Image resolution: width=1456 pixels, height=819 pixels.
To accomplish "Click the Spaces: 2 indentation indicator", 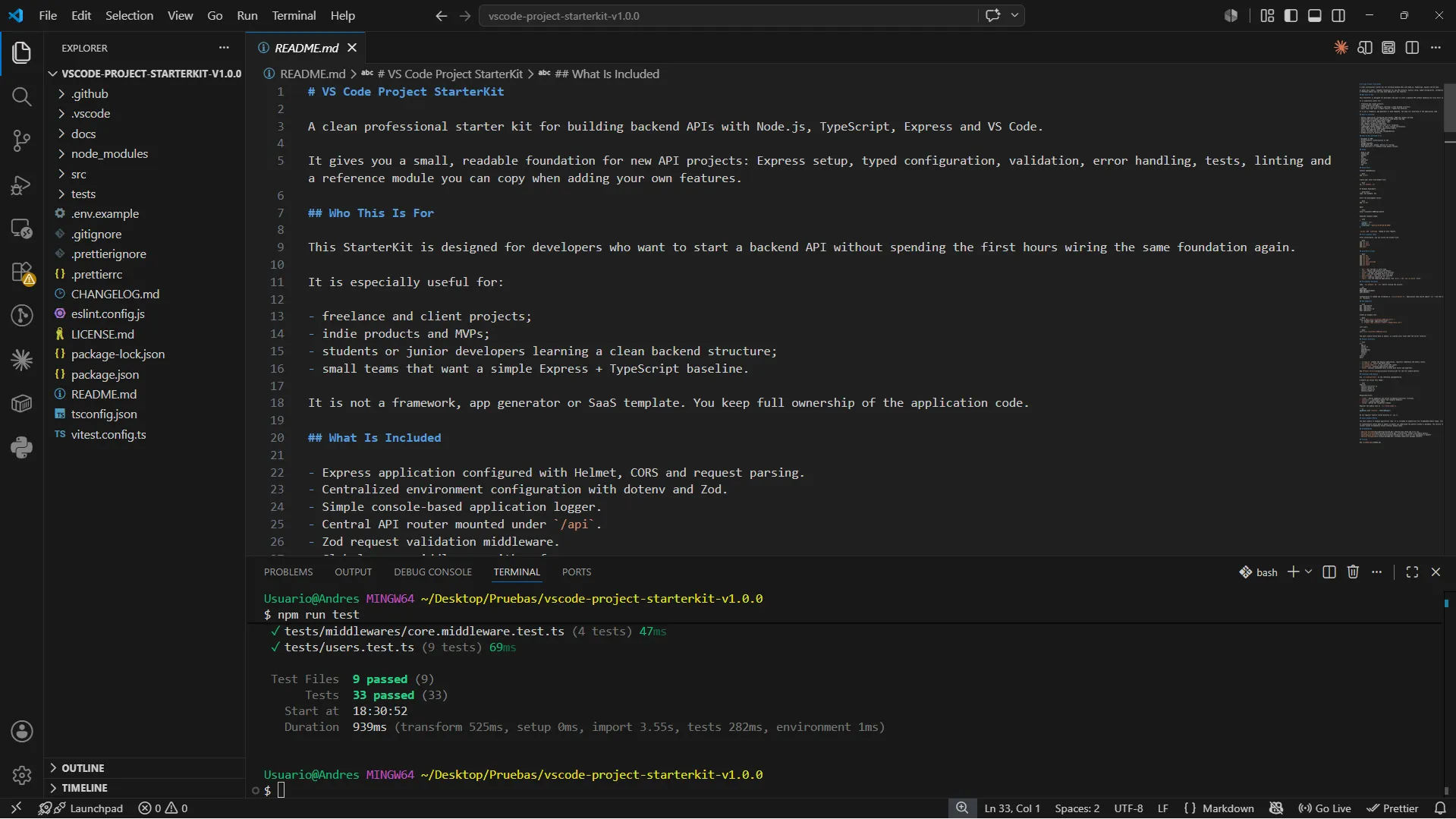I will point(1077,808).
